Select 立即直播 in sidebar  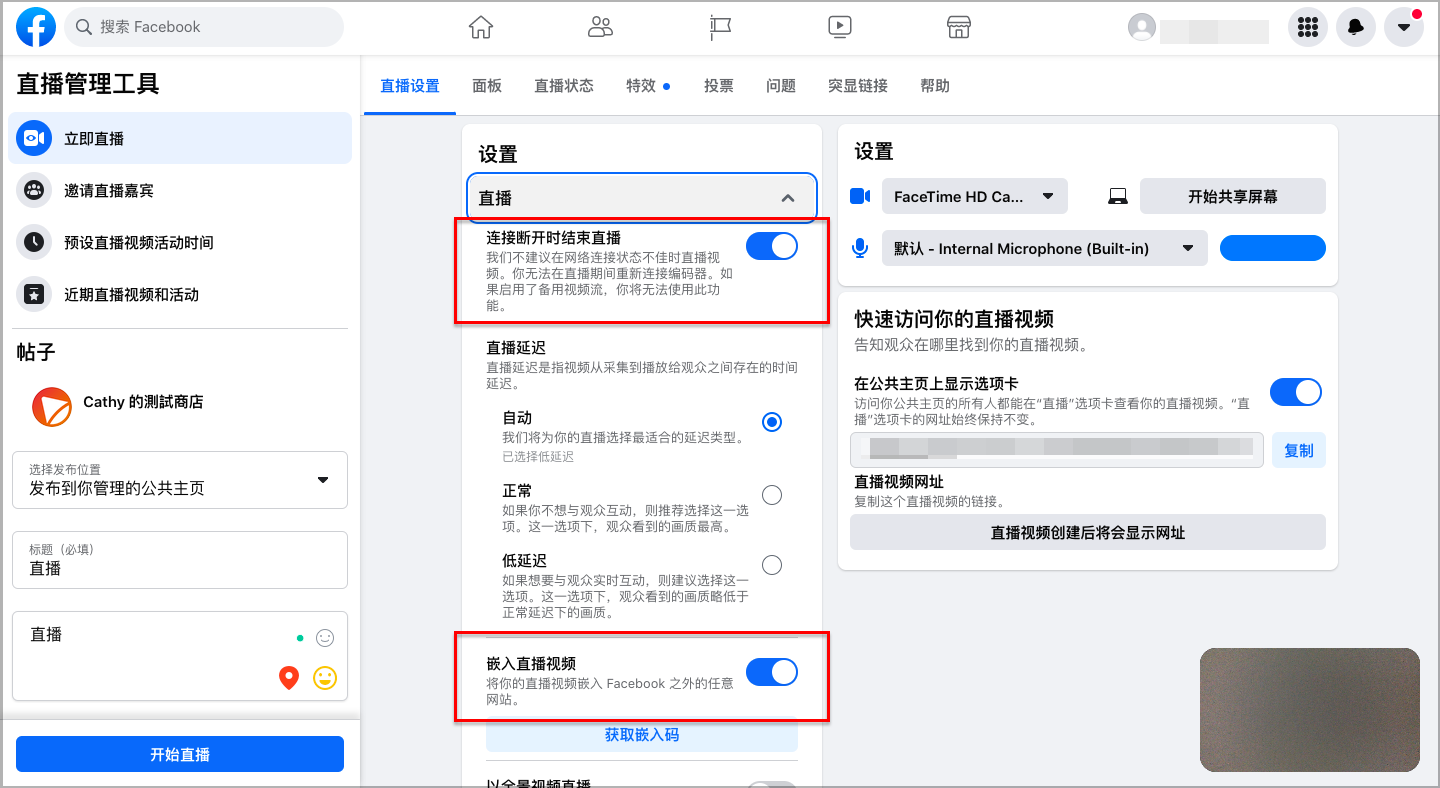[x=180, y=138]
